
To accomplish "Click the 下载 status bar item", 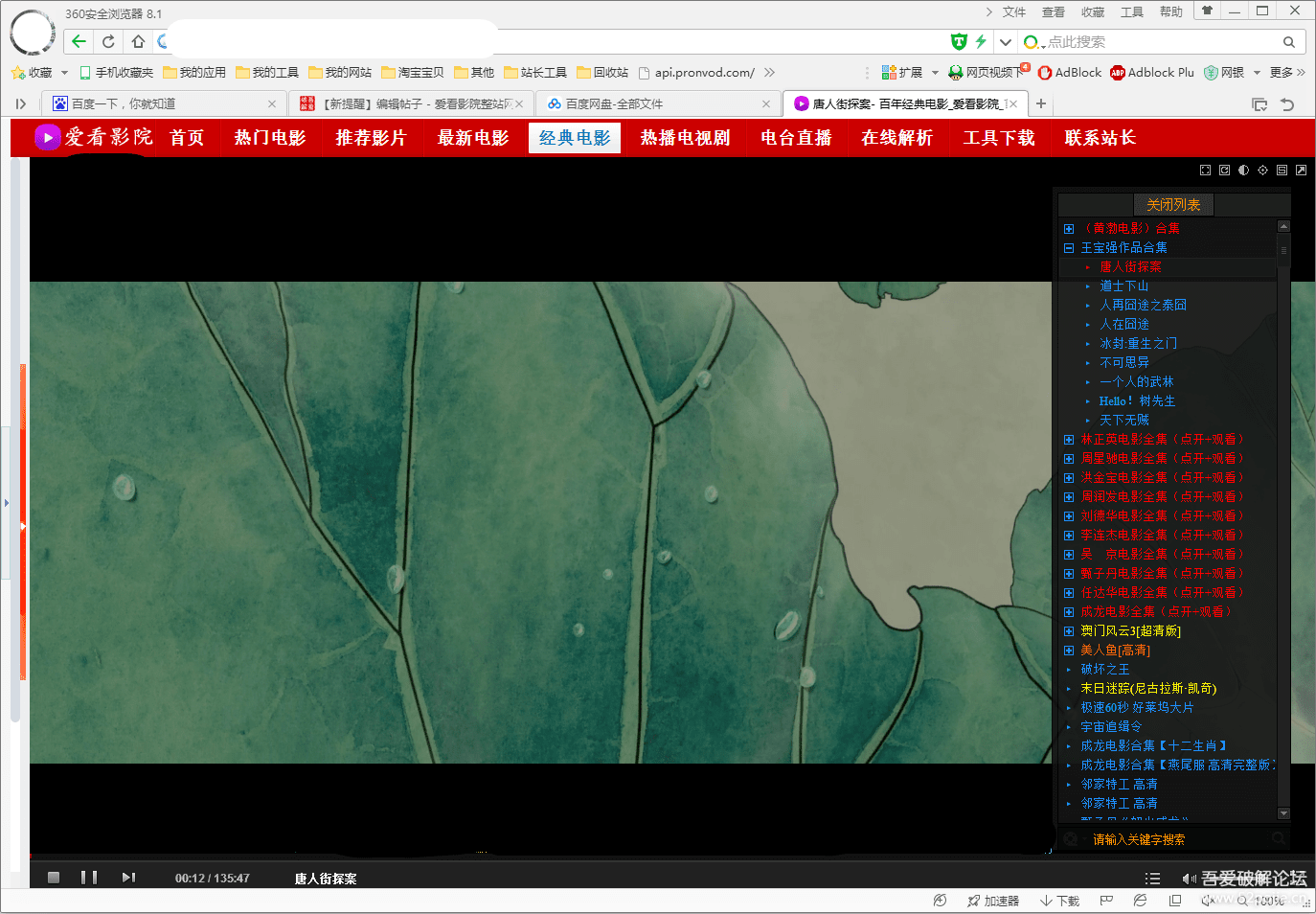I will [1059, 901].
